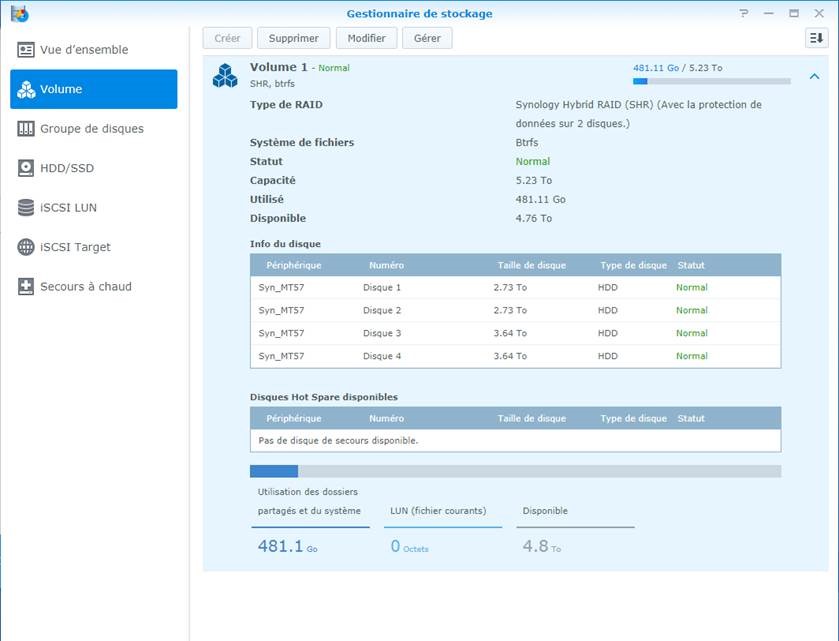839x641 pixels.
Task: Click the iSCSI LUN database icon
Action: click(x=26, y=208)
